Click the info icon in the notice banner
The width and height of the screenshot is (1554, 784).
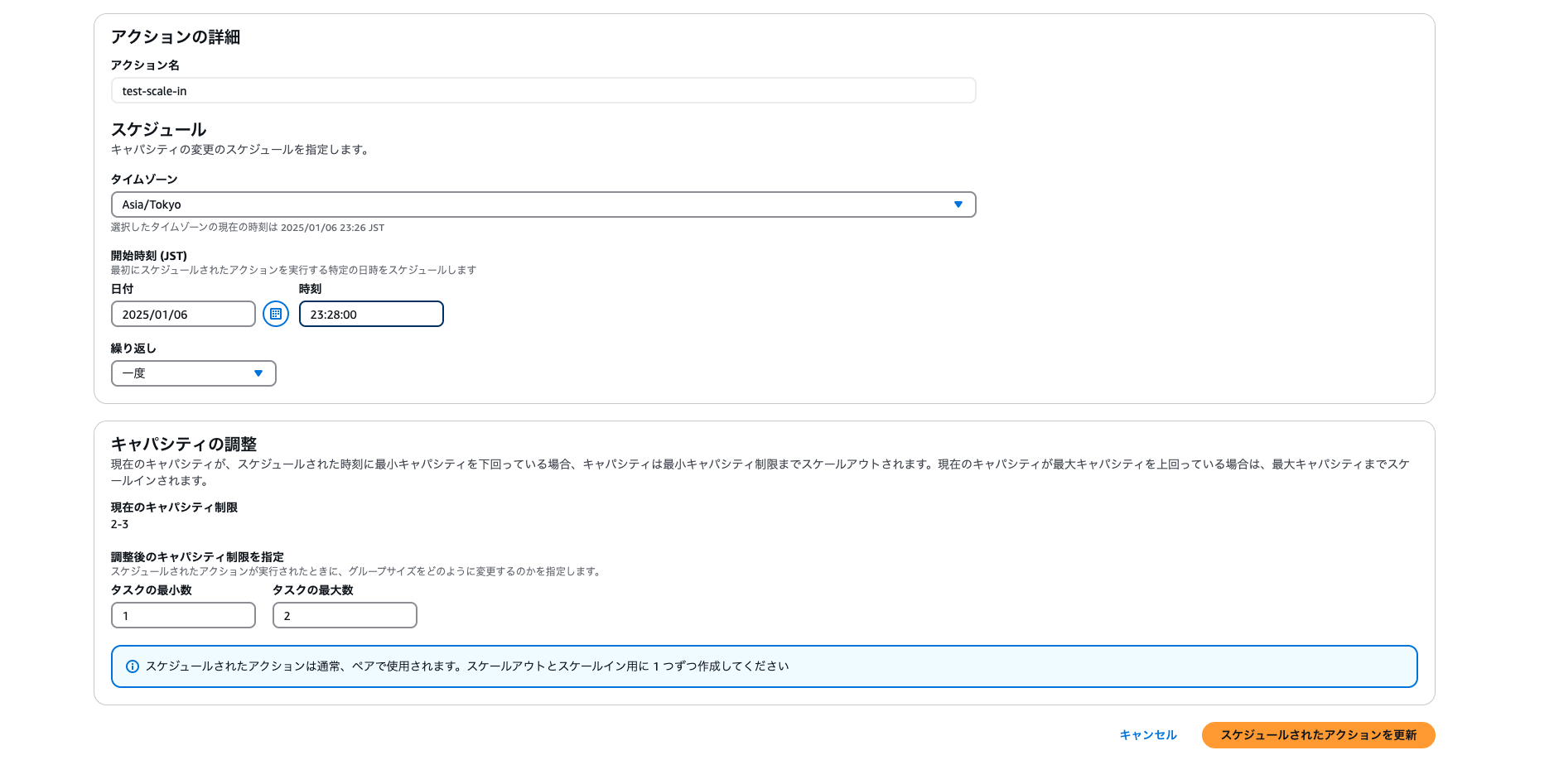(x=132, y=666)
